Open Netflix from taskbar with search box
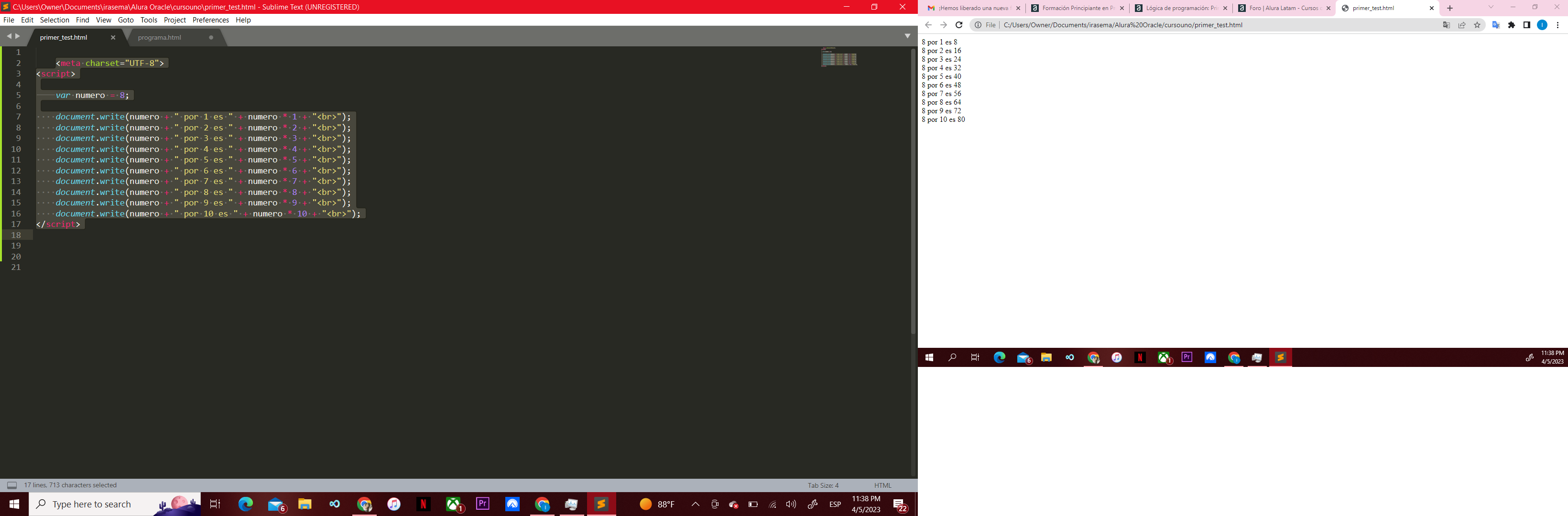This screenshot has width=1568, height=516. (x=423, y=504)
